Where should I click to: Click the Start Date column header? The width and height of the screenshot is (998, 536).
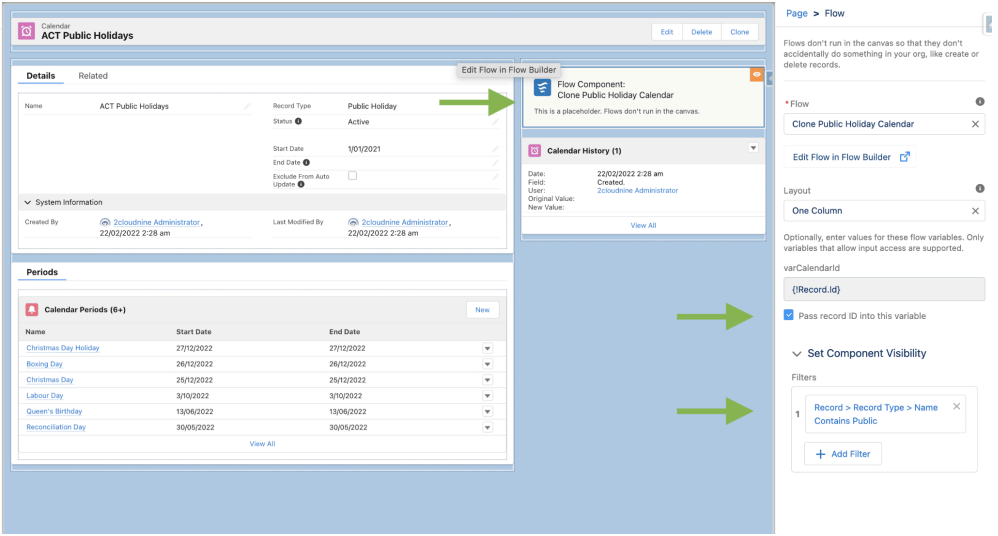tap(193, 332)
